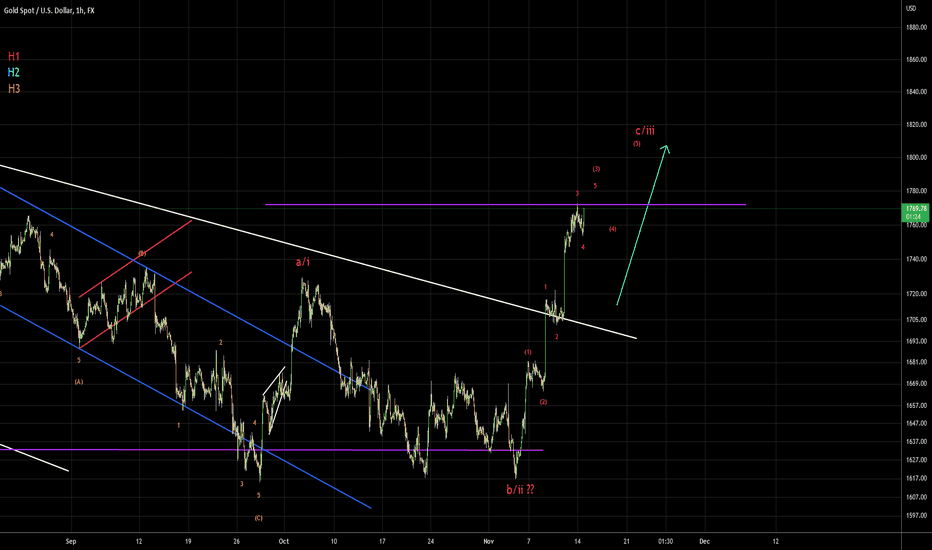This screenshot has width=932, height=550.
Task: Click the 1647.00 price axis value
Action: [917, 423]
